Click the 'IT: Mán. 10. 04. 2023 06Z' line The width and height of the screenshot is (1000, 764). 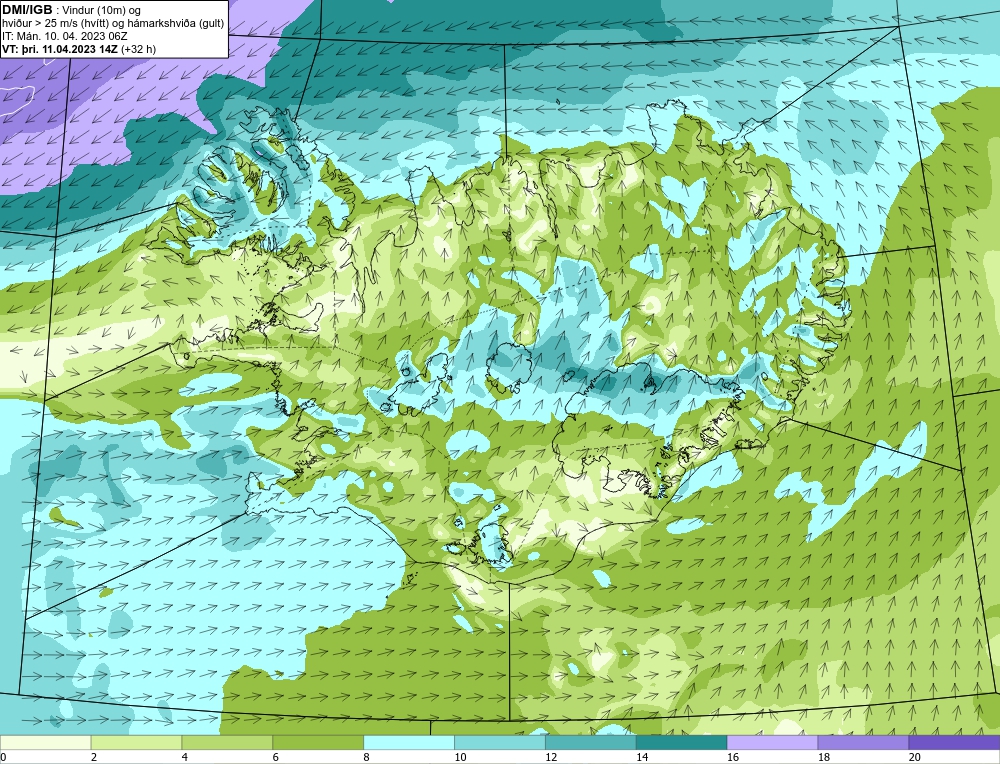click(x=64, y=36)
